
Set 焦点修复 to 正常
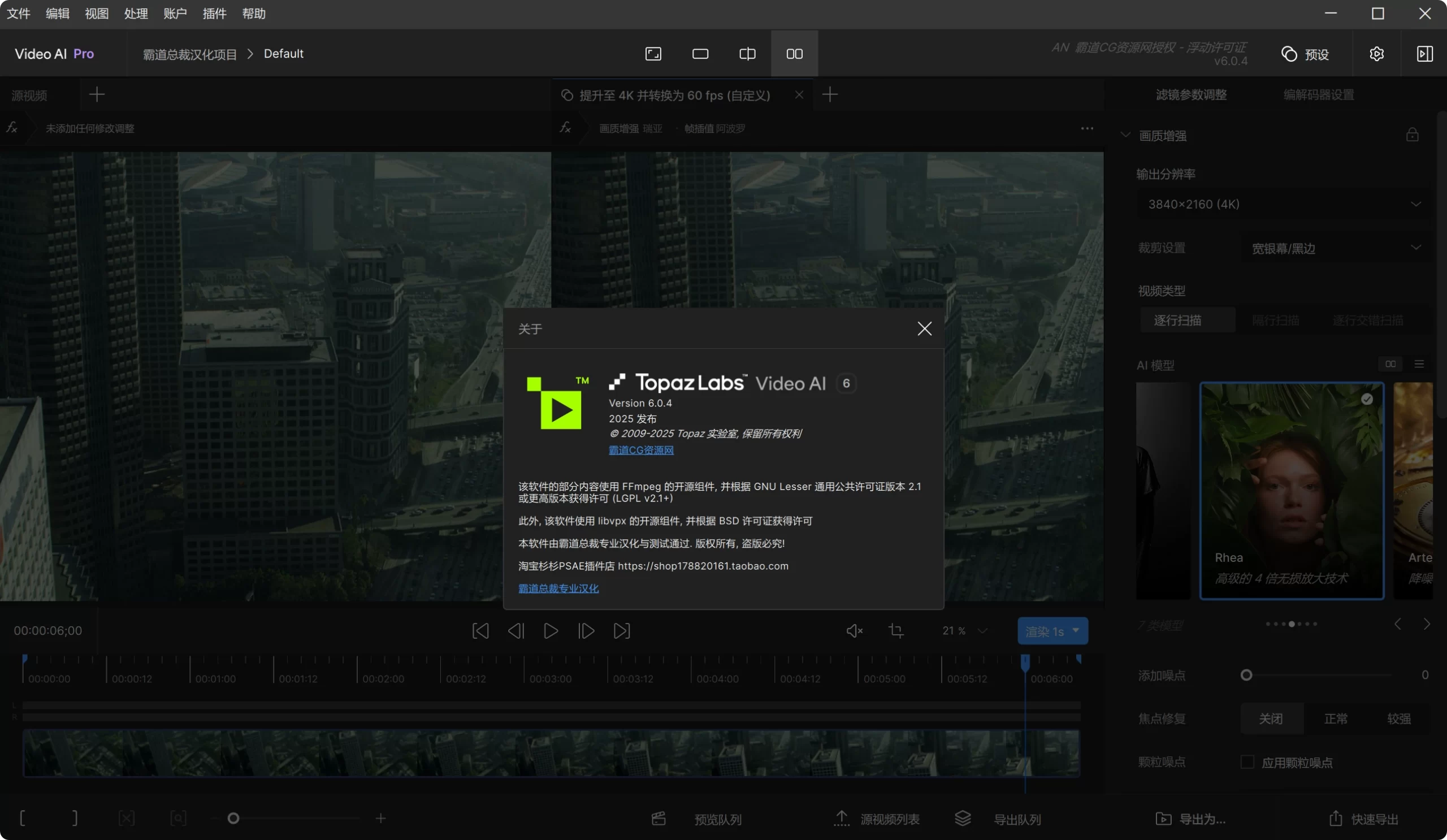[1336, 719]
